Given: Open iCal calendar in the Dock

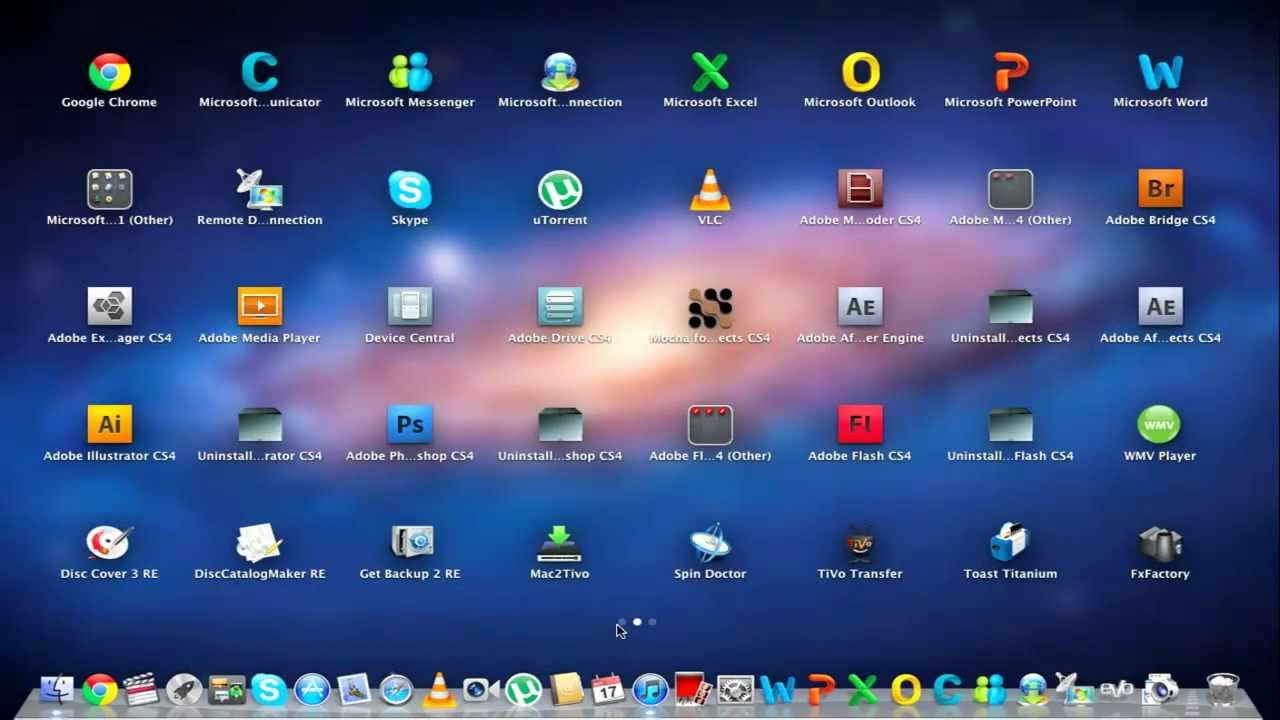Looking at the screenshot, I should (x=608, y=690).
